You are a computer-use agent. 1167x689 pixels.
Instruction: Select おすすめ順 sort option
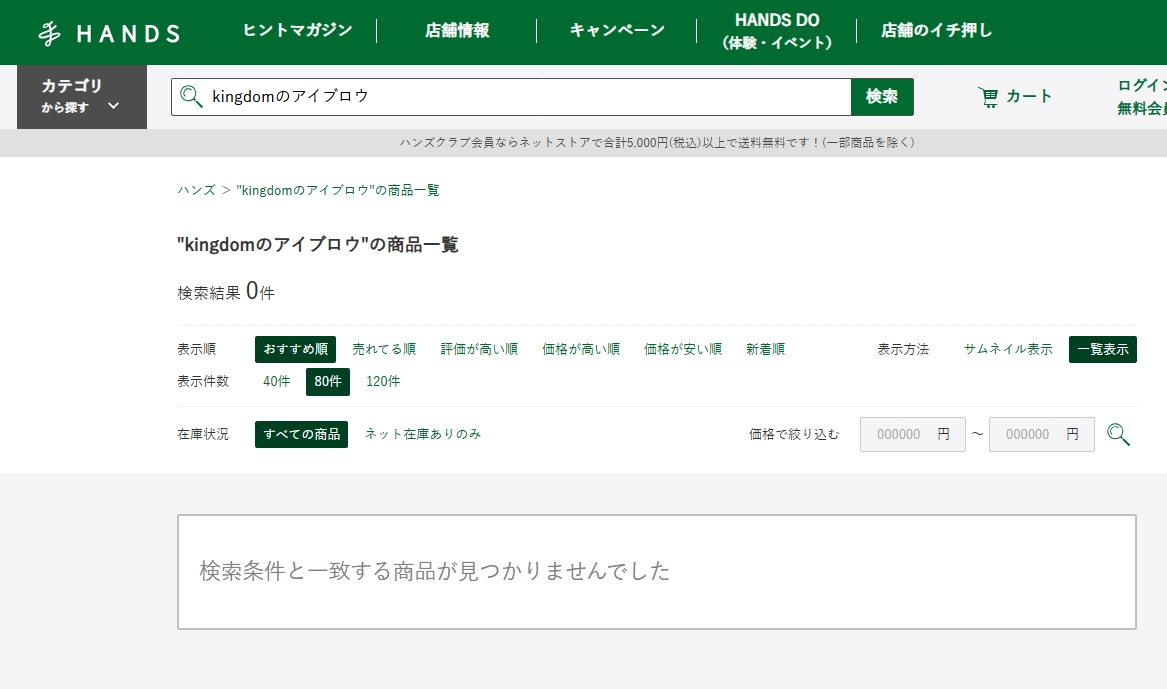coord(295,349)
